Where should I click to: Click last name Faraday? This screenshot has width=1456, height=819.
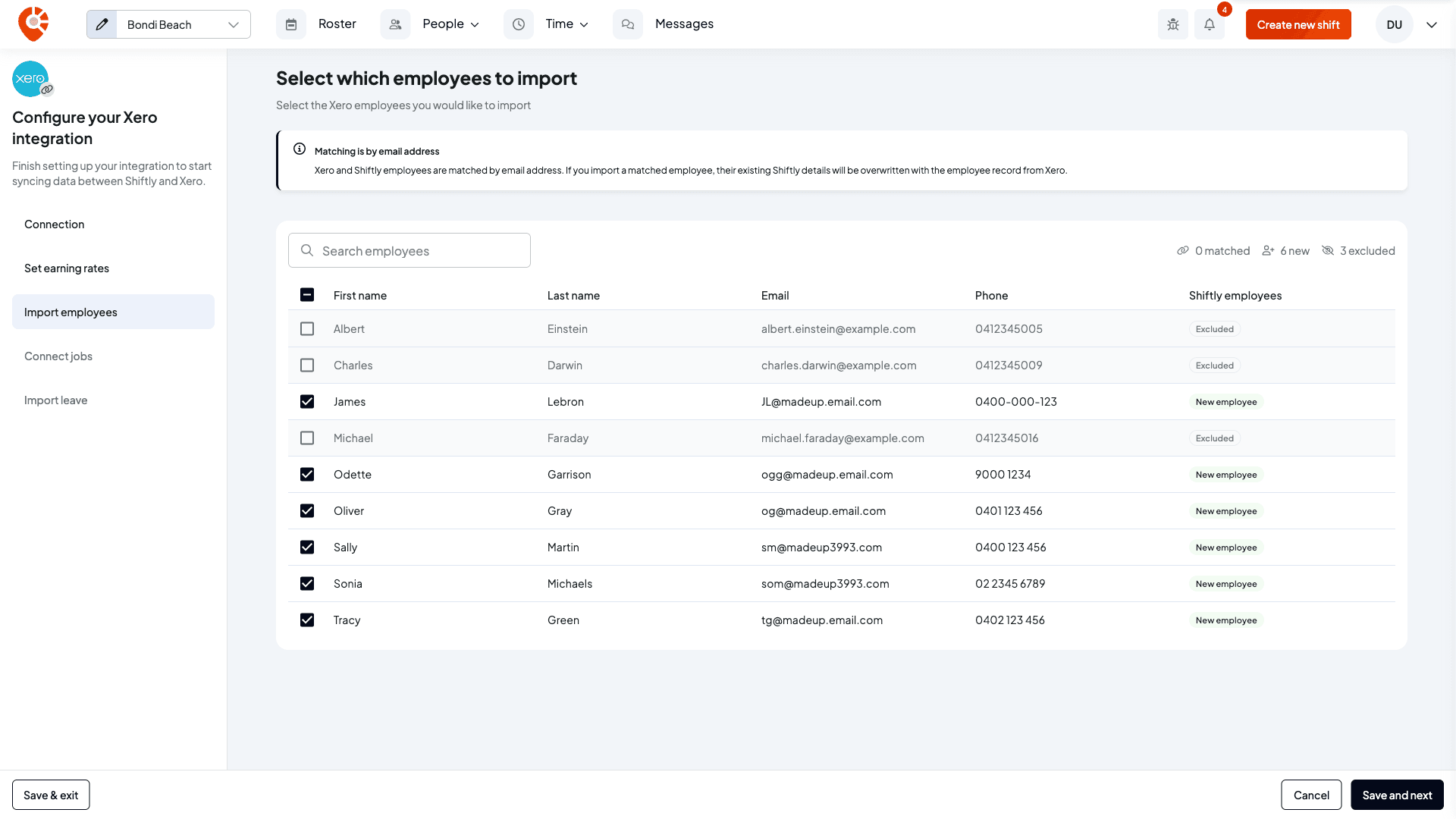tap(568, 438)
